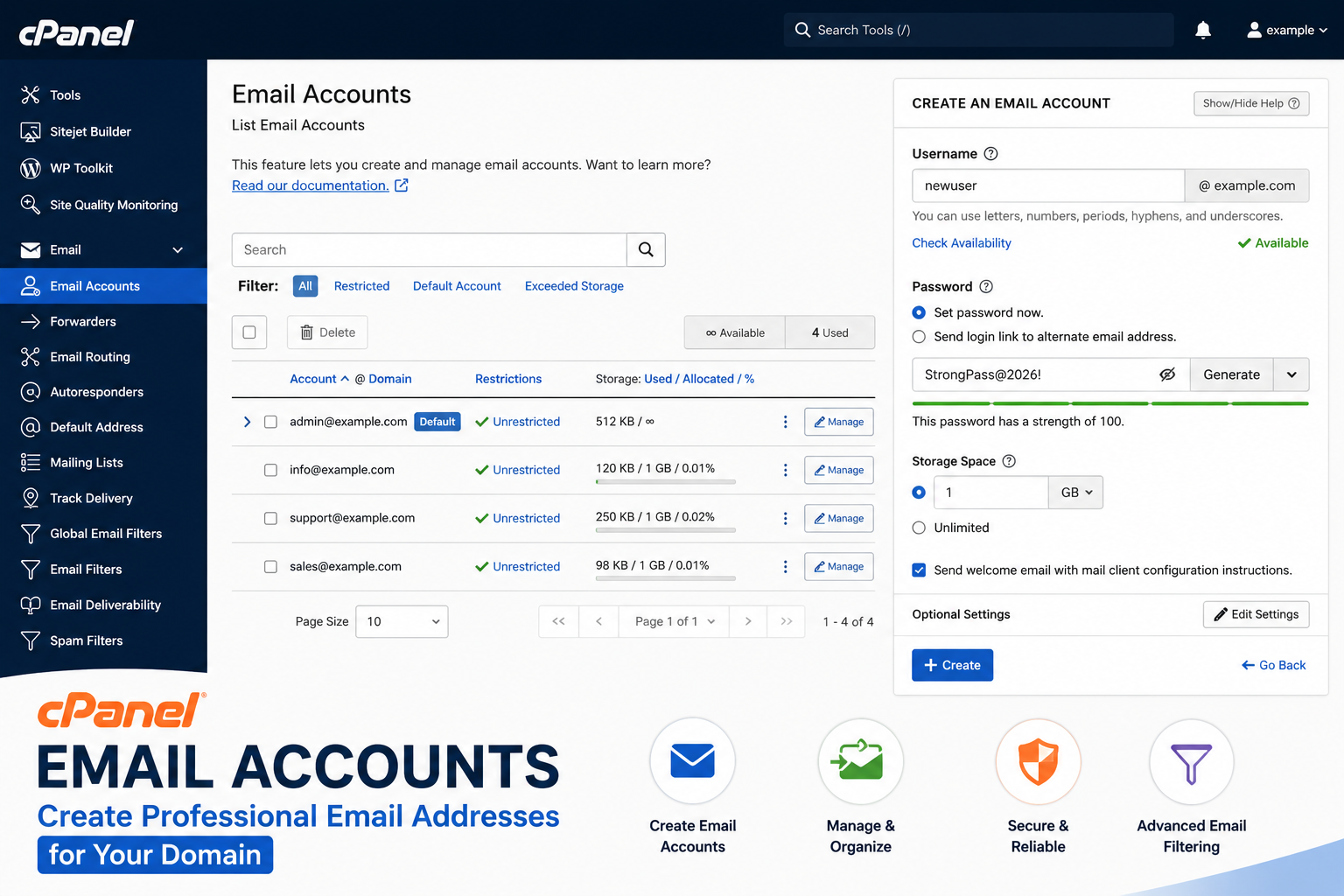Click the Autoresponders icon
Screen dimensions: 1344x896
click(x=31, y=392)
